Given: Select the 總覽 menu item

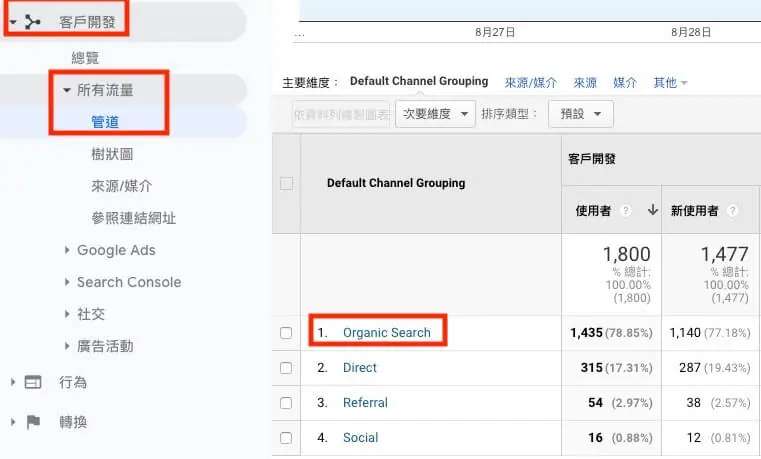Looking at the screenshot, I should click(85, 58).
